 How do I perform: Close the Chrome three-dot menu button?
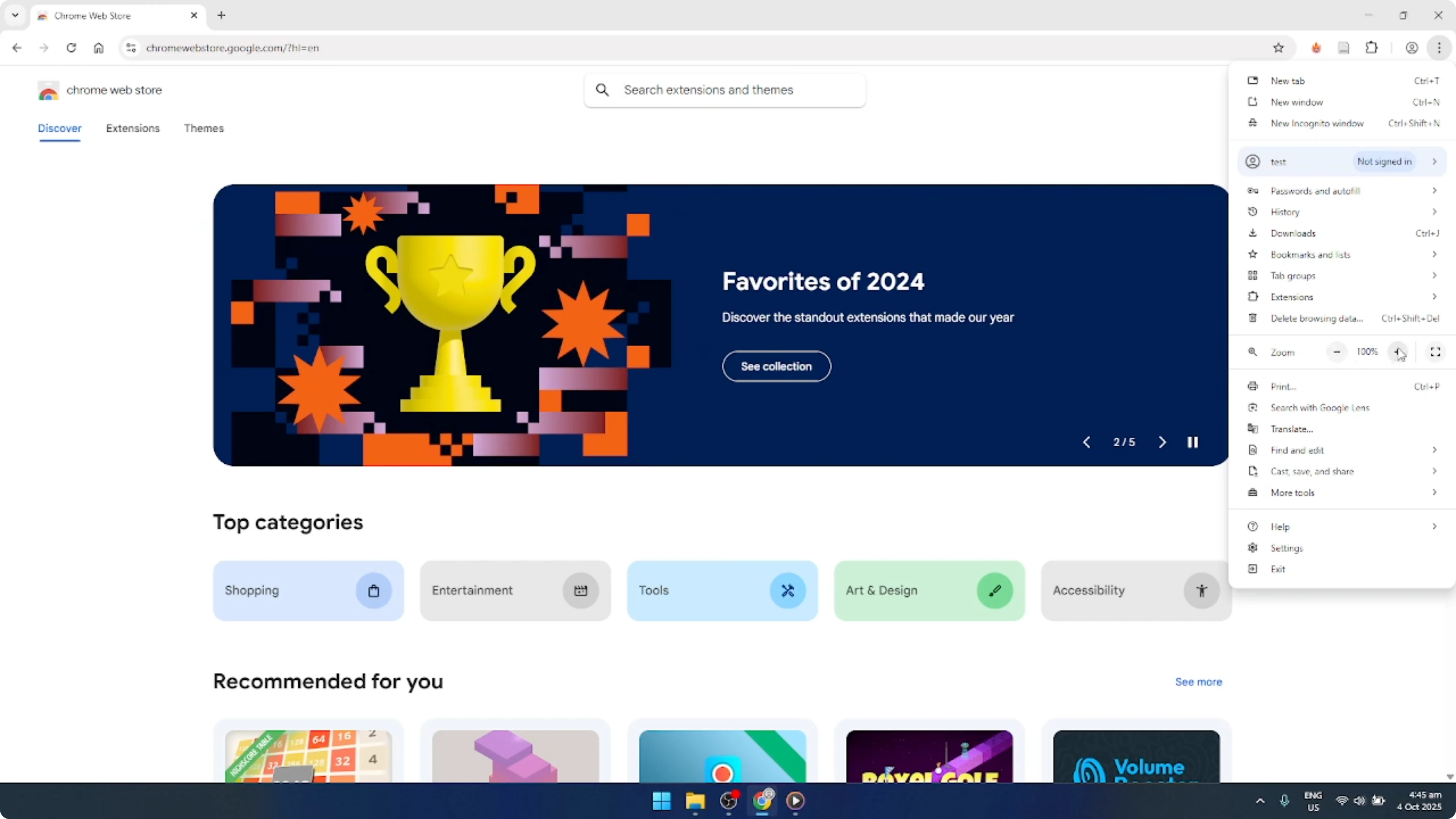pos(1439,48)
